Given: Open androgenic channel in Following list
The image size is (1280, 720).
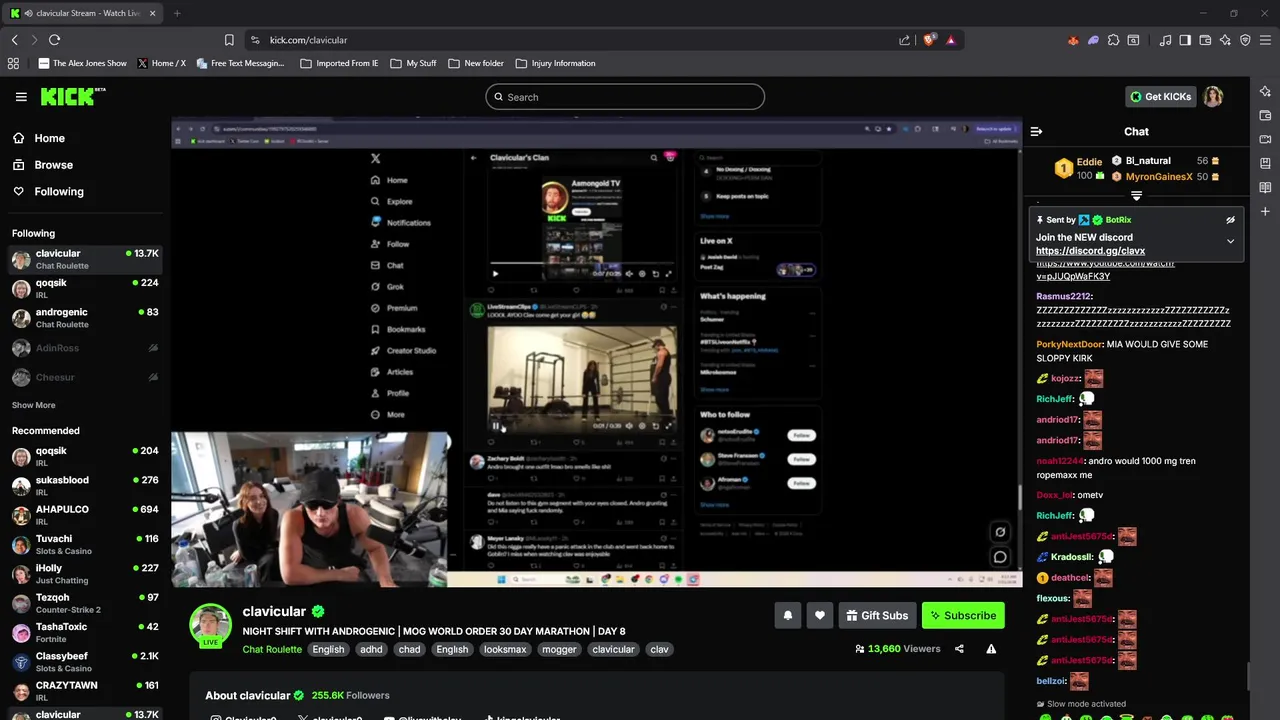Looking at the screenshot, I should click(85, 317).
